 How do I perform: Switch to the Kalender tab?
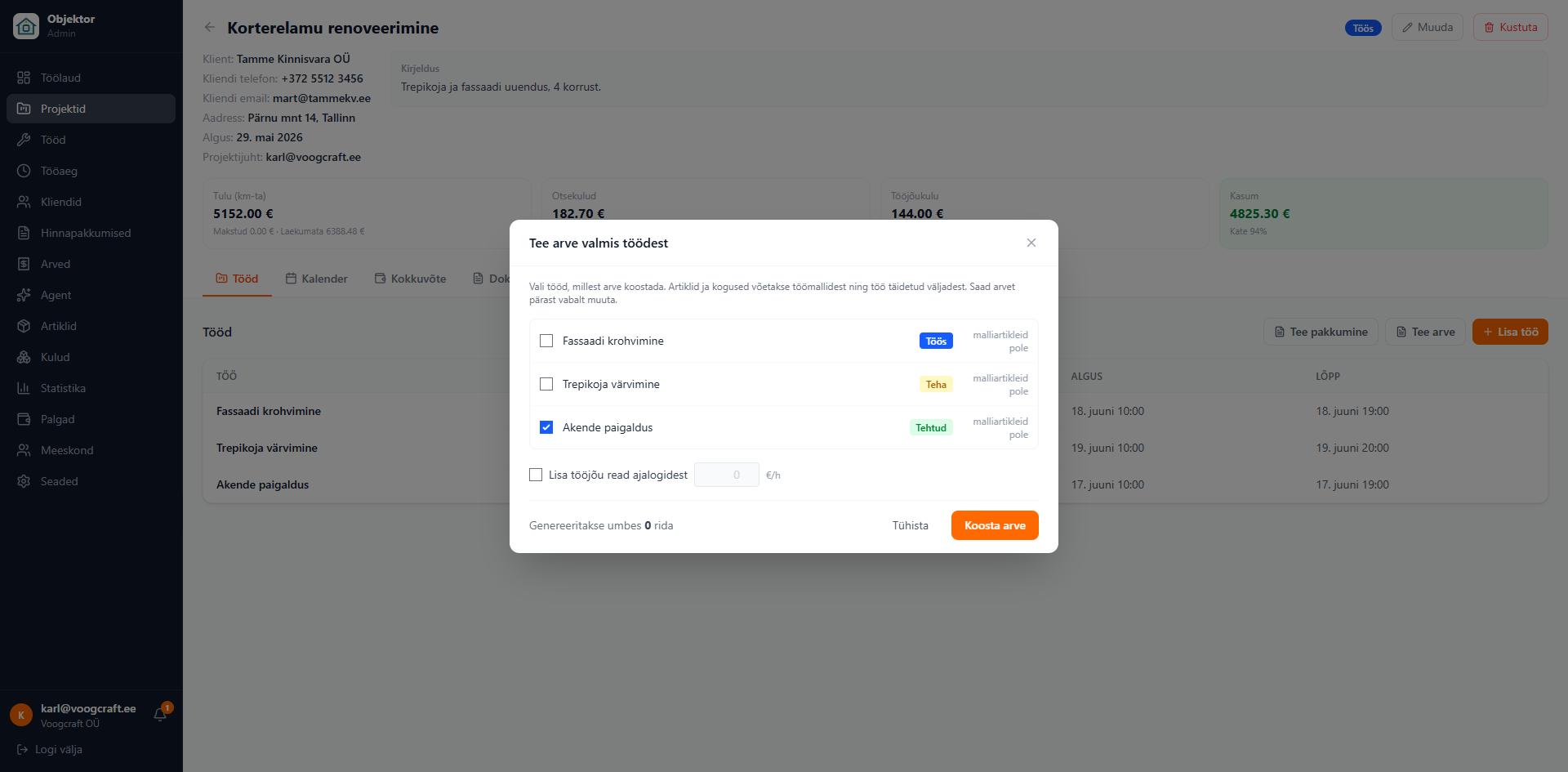coord(316,279)
